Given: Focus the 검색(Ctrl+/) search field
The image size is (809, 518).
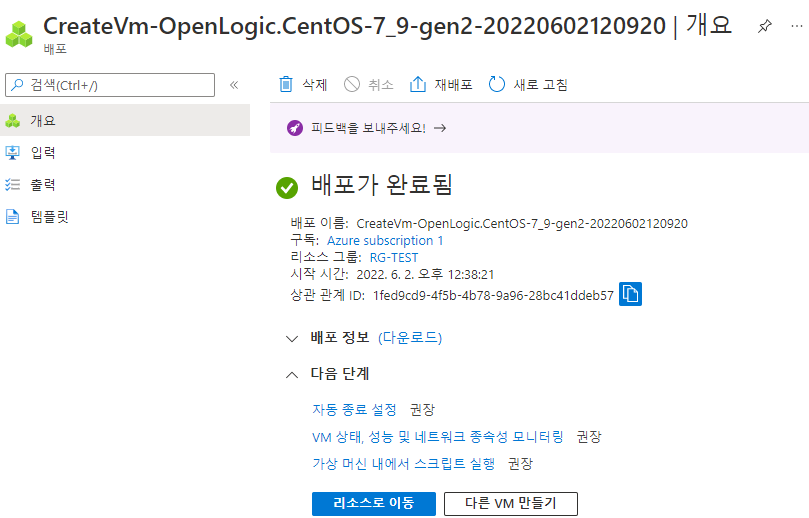Looking at the screenshot, I should point(110,85).
